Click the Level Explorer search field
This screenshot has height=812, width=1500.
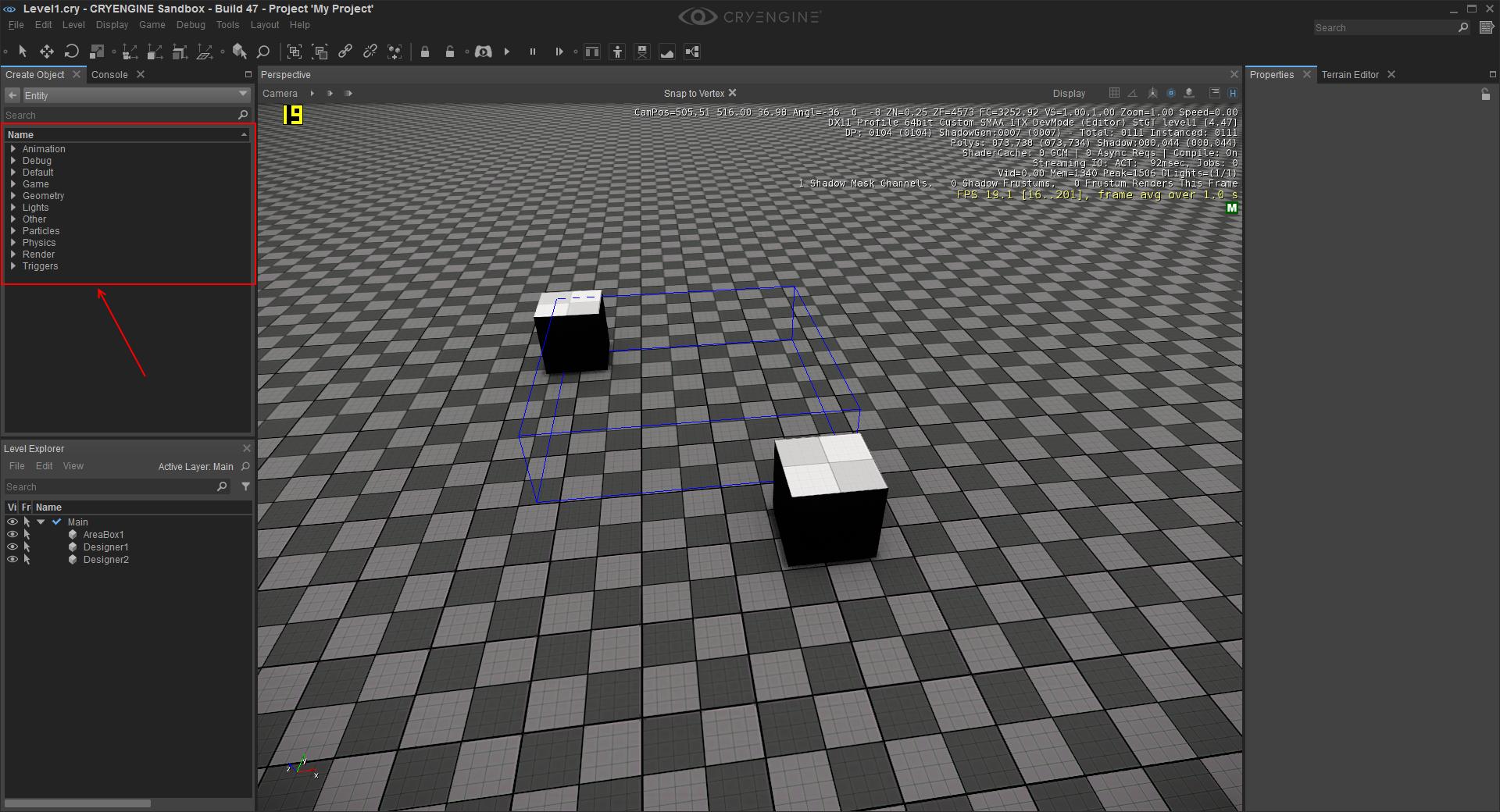click(117, 486)
